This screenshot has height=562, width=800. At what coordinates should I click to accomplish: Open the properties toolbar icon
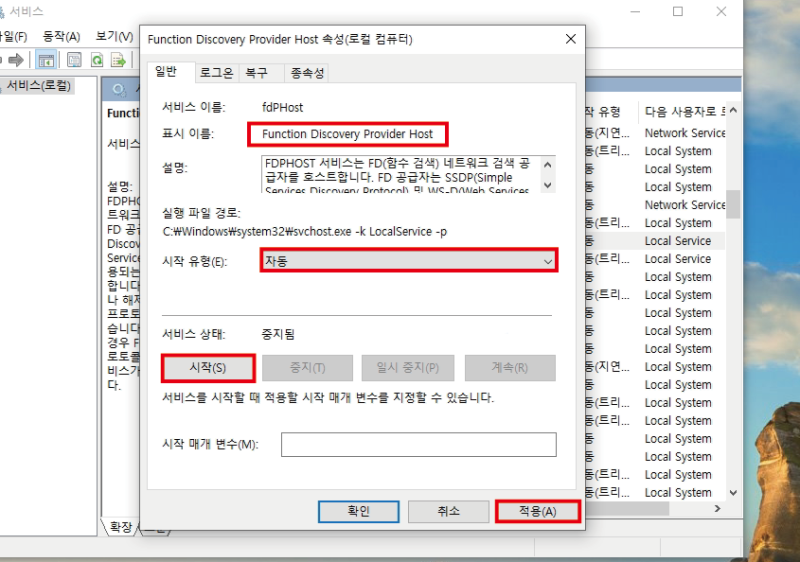pyautogui.click(x=74, y=60)
